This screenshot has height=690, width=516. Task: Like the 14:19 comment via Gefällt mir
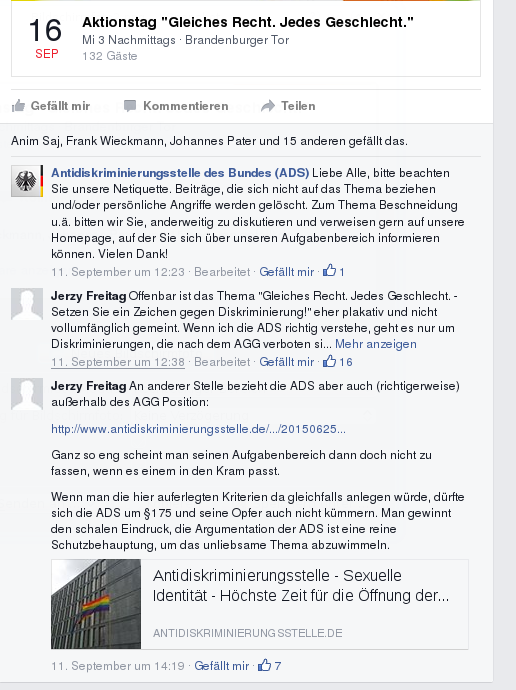(222, 666)
